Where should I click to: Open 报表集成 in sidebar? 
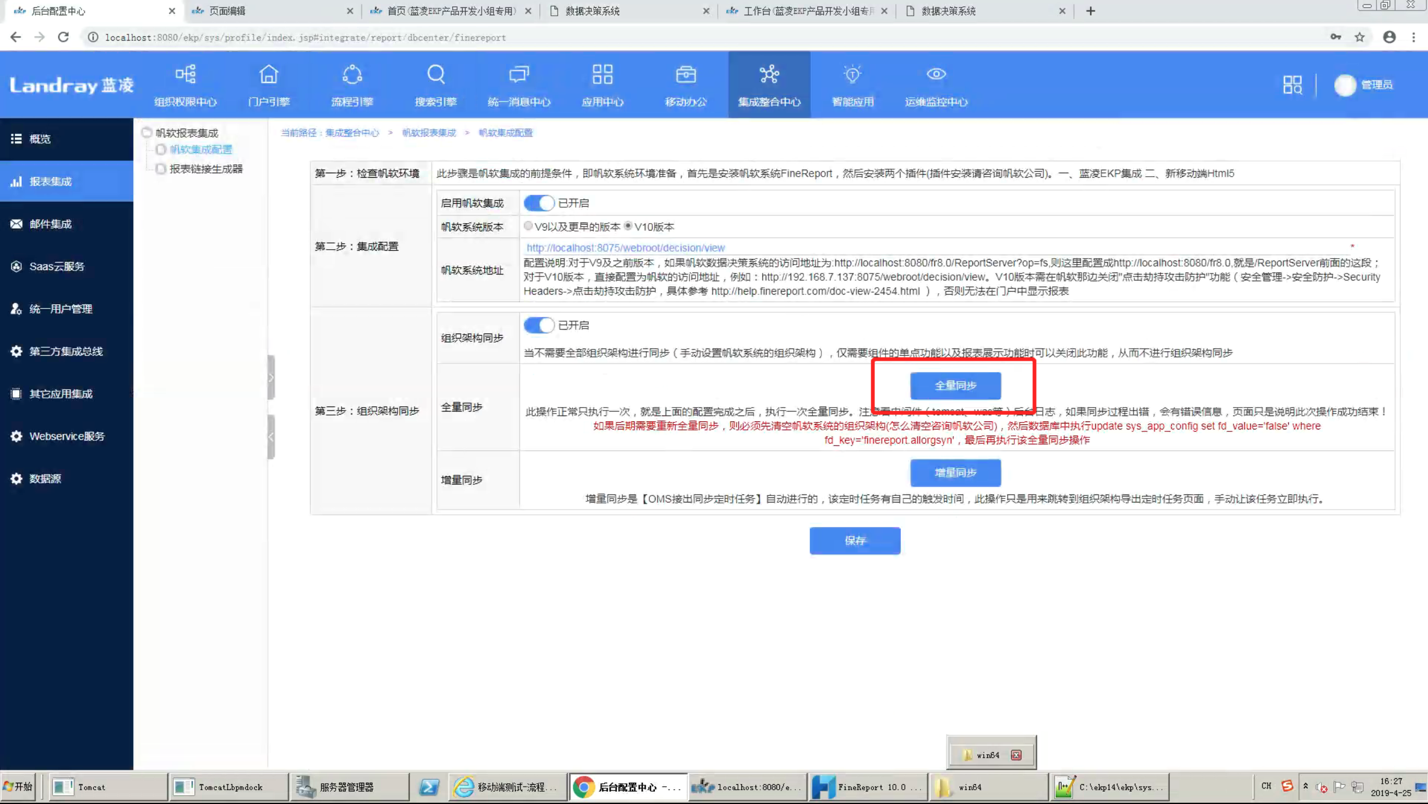66,181
